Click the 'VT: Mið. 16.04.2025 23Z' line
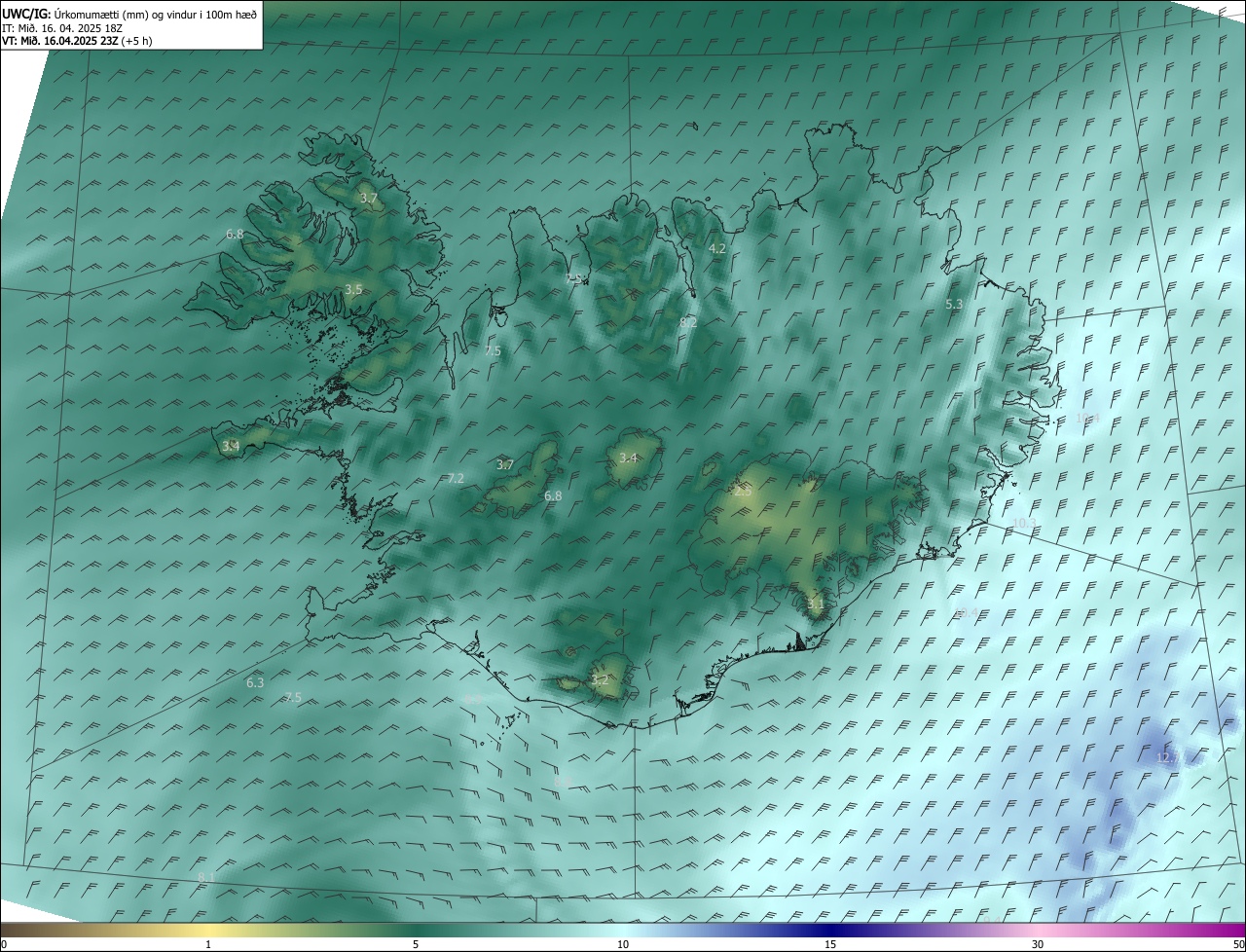This screenshot has height=952, width=1246. pos(77,41)
